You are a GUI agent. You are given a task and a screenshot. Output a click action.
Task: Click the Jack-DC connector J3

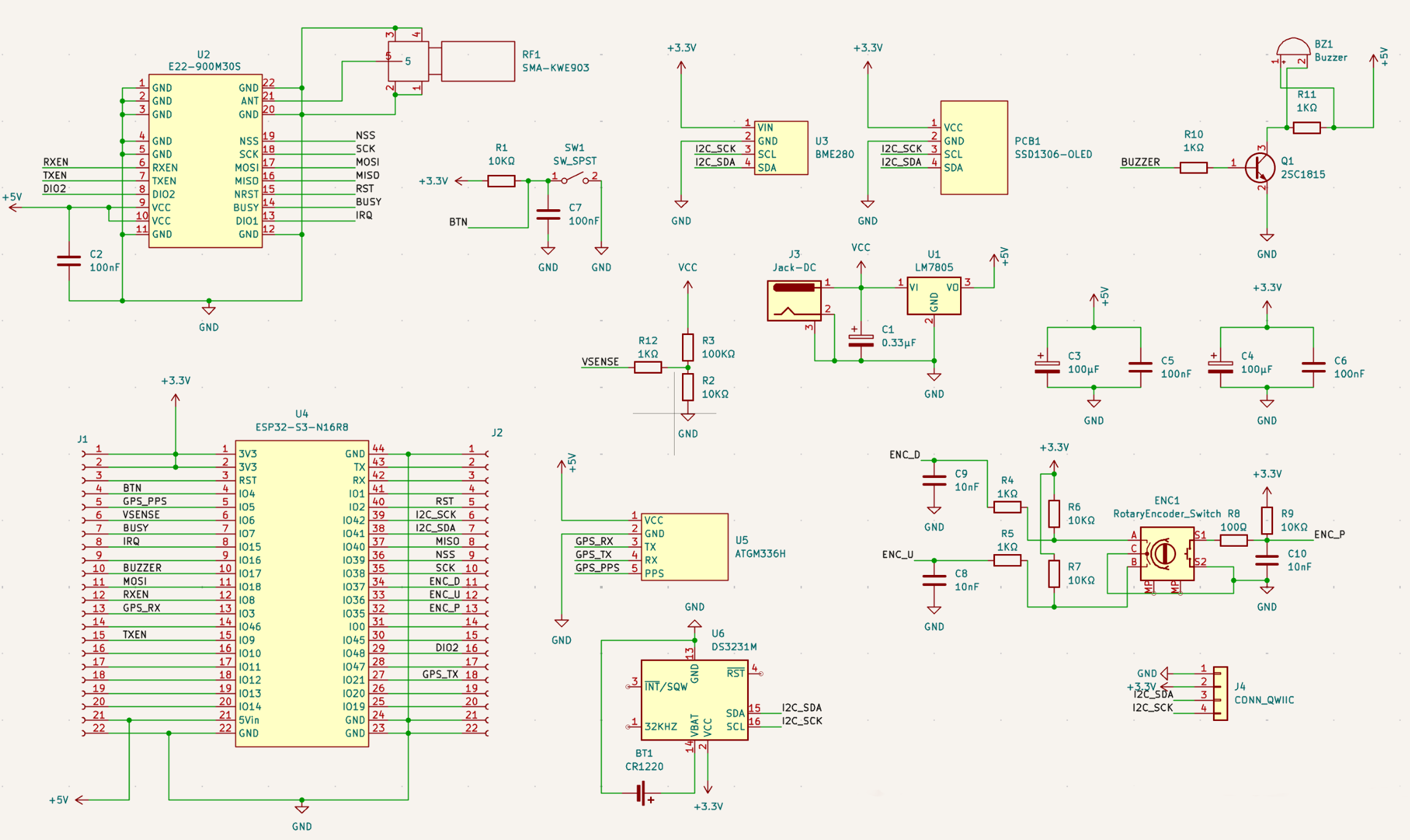794,299
